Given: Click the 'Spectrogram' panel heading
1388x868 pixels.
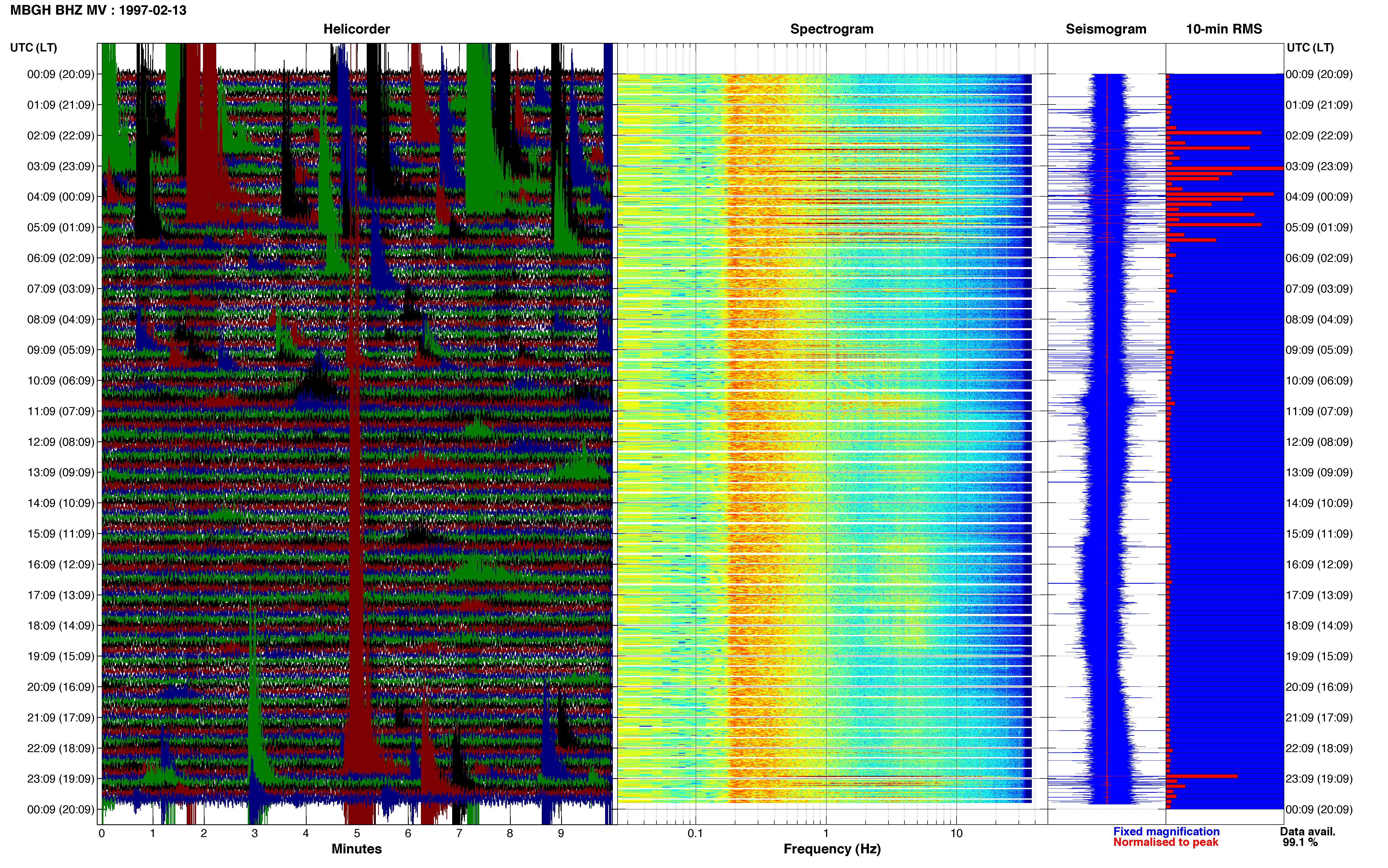Looking at the screenshot, I should (832, 29).
